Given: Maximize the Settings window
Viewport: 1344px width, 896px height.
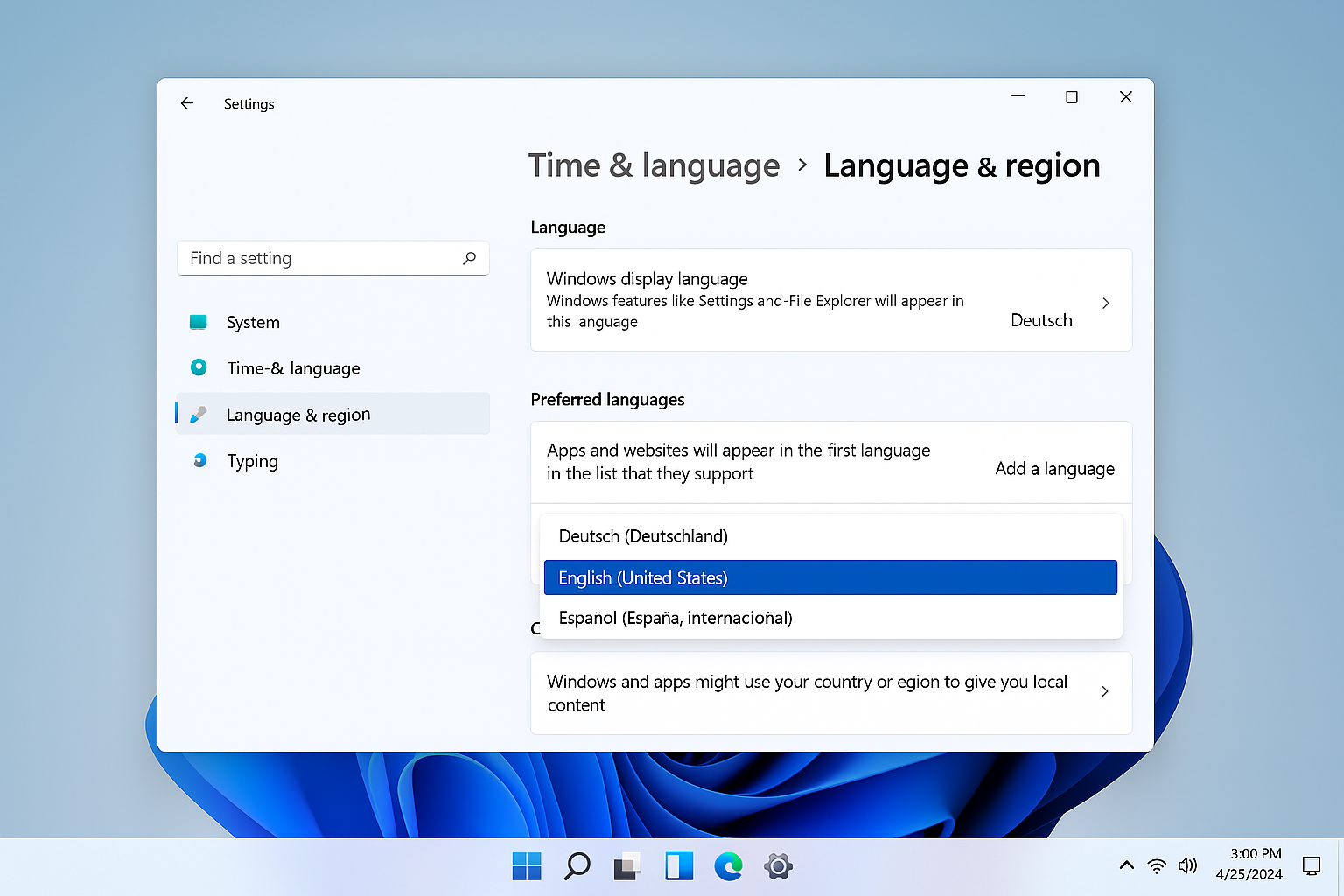Looking at the screenshot, I should [1071, 97].
